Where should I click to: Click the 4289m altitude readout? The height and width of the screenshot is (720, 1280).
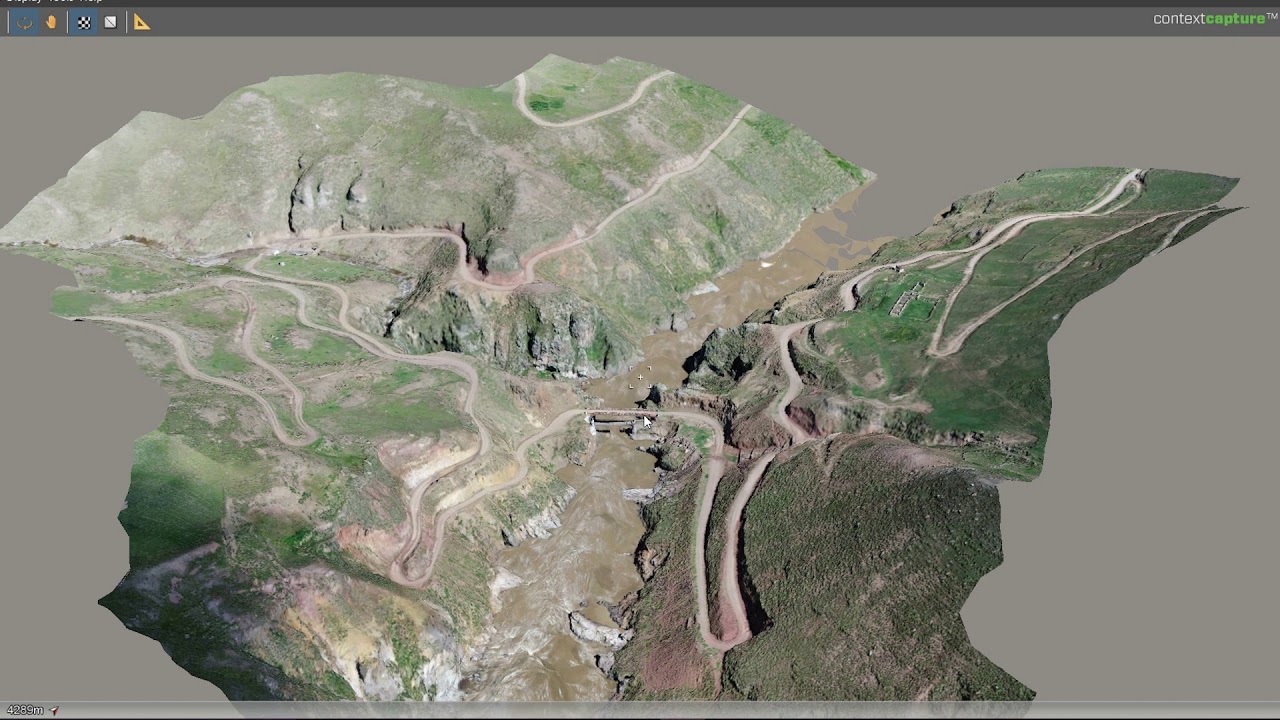[25, 711]
